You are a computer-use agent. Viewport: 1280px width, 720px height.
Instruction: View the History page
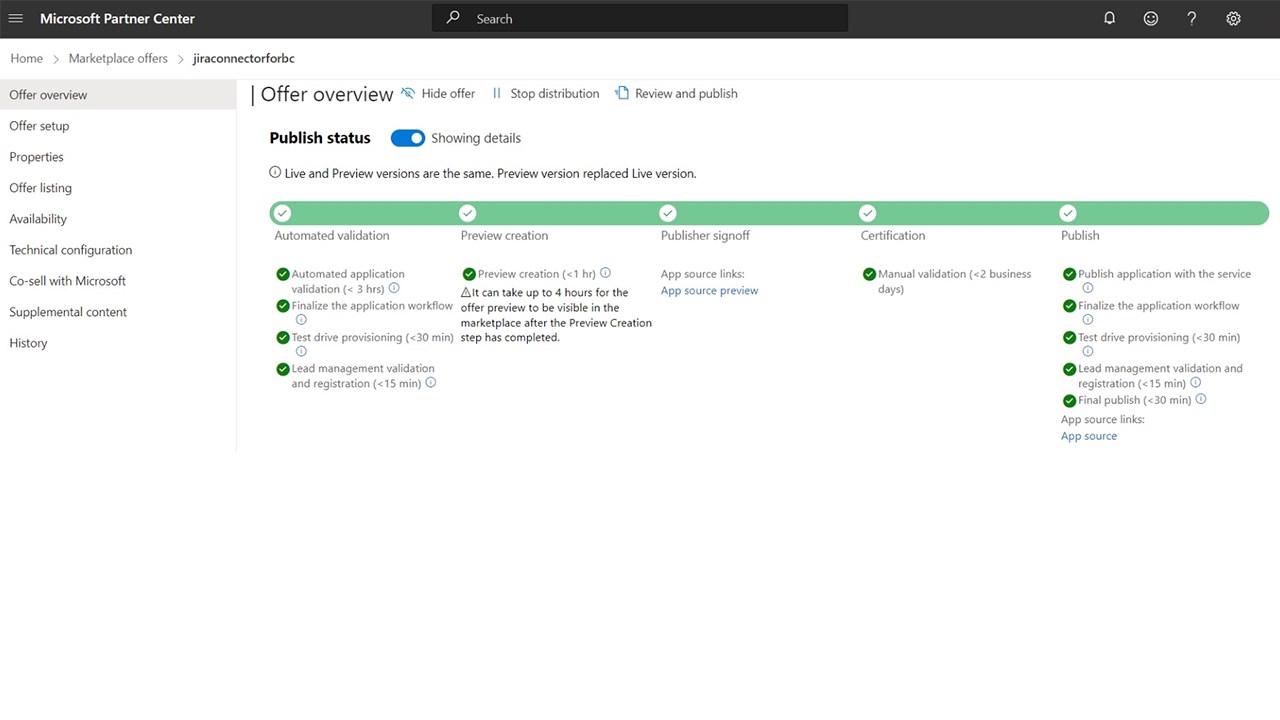(x=118, y=343)
